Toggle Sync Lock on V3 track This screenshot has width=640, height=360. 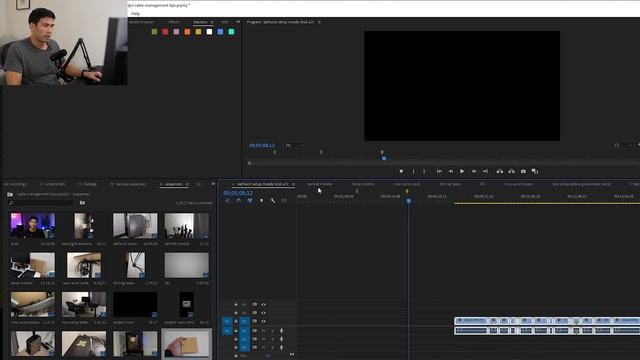(255, 304)
